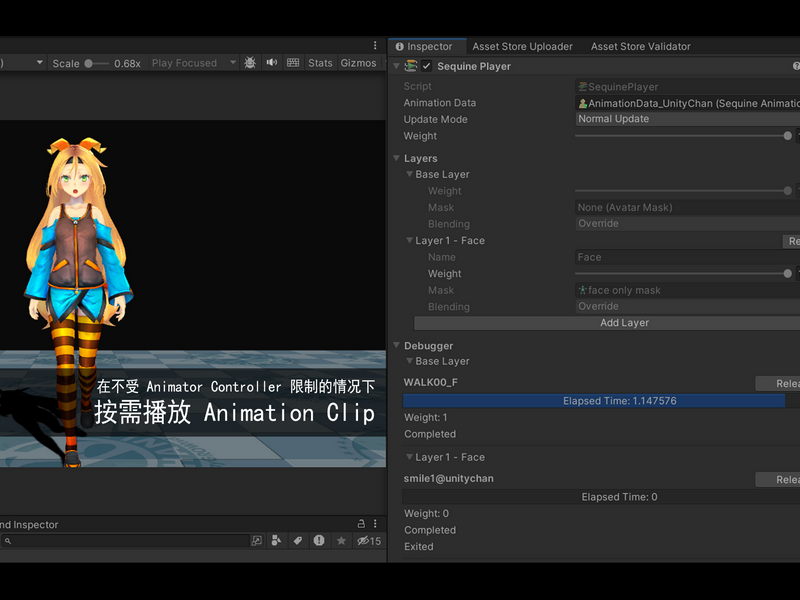Open the Update Mode dropdown
Image resolution: width=800 pixels, height=600 pixels.
(x=687, y=119)
